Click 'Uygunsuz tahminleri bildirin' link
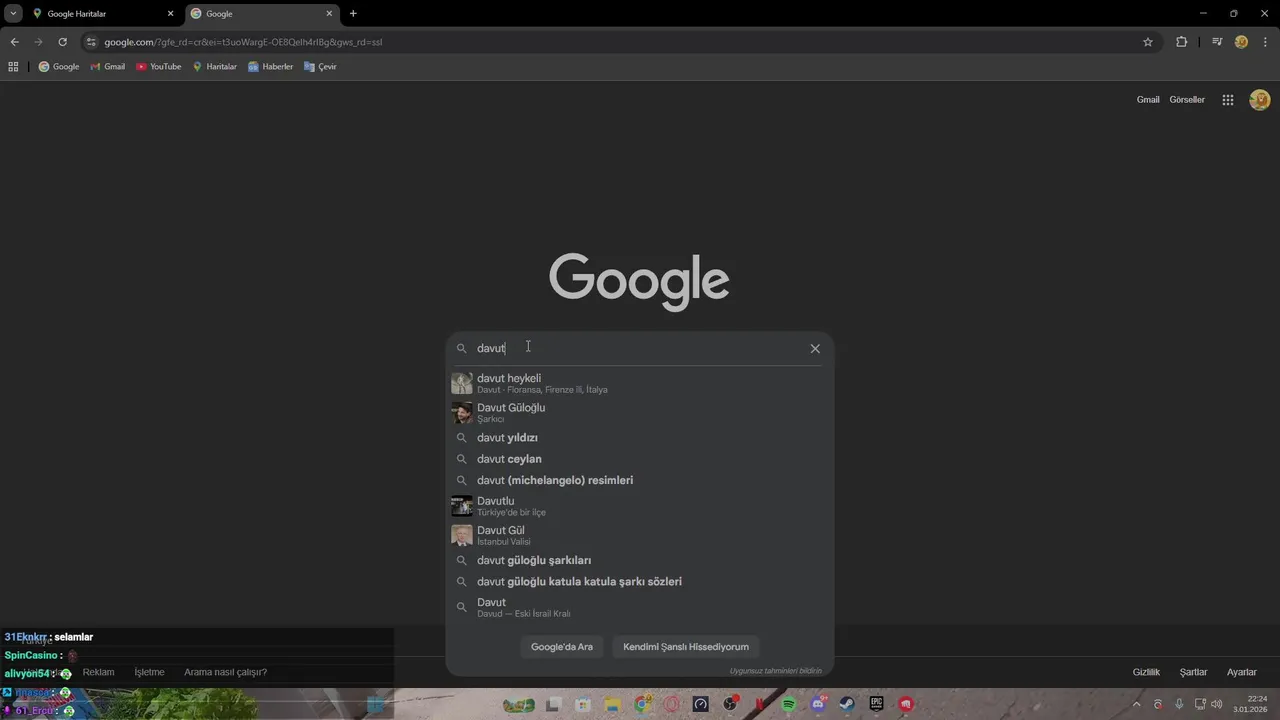The width and height of the screenshot is (1280, 720). coord(776,671)
